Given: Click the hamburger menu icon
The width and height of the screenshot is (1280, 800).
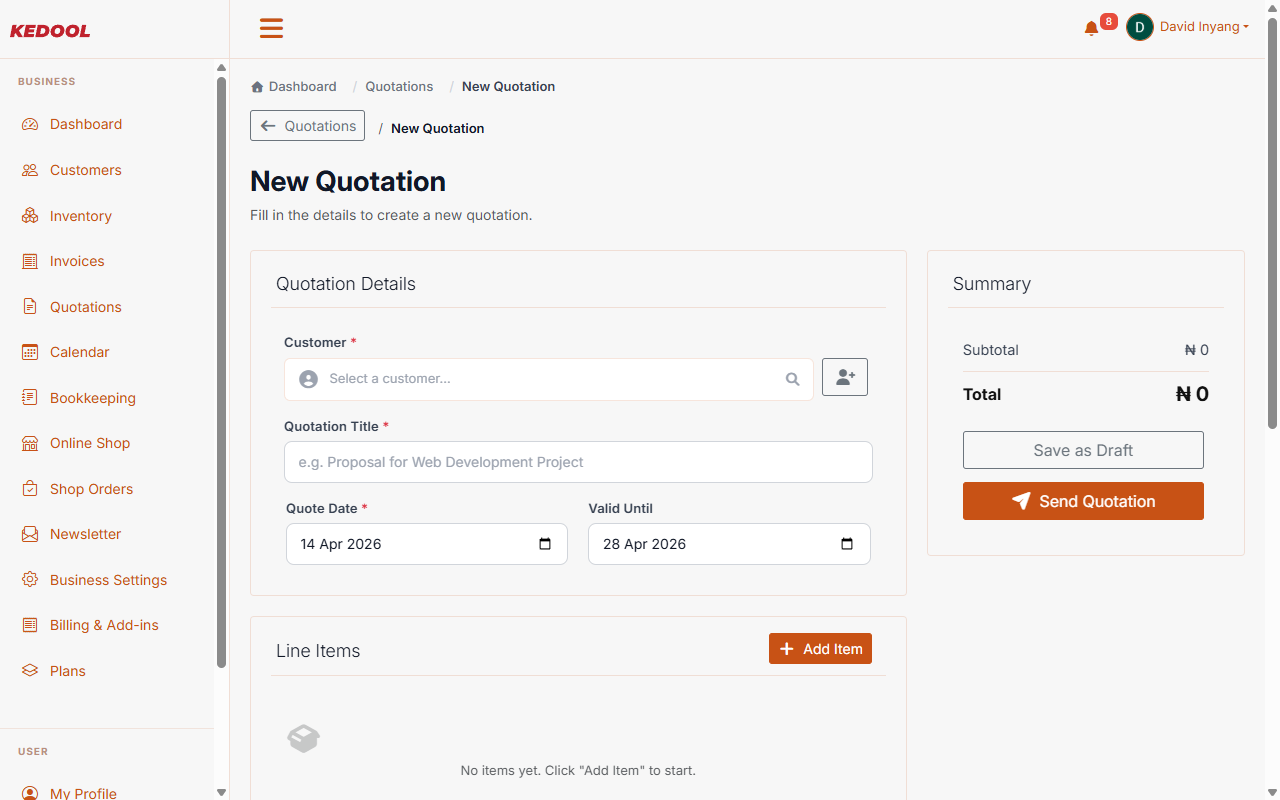Looking at the screenshot, I should pyautogui.click(x=271, y=28).
